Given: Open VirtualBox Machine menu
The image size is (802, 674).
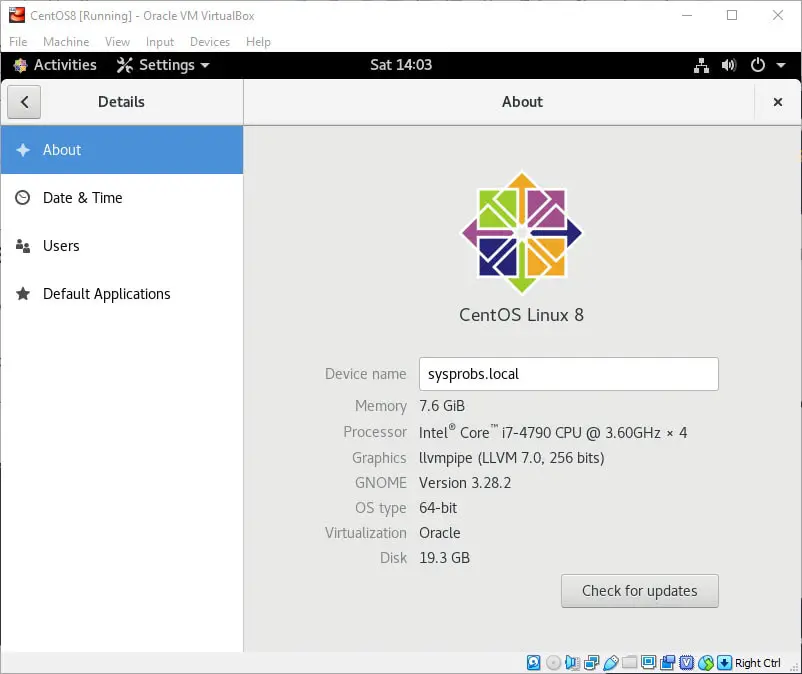Looking at the screenshot, I should [x=66, y=42].
